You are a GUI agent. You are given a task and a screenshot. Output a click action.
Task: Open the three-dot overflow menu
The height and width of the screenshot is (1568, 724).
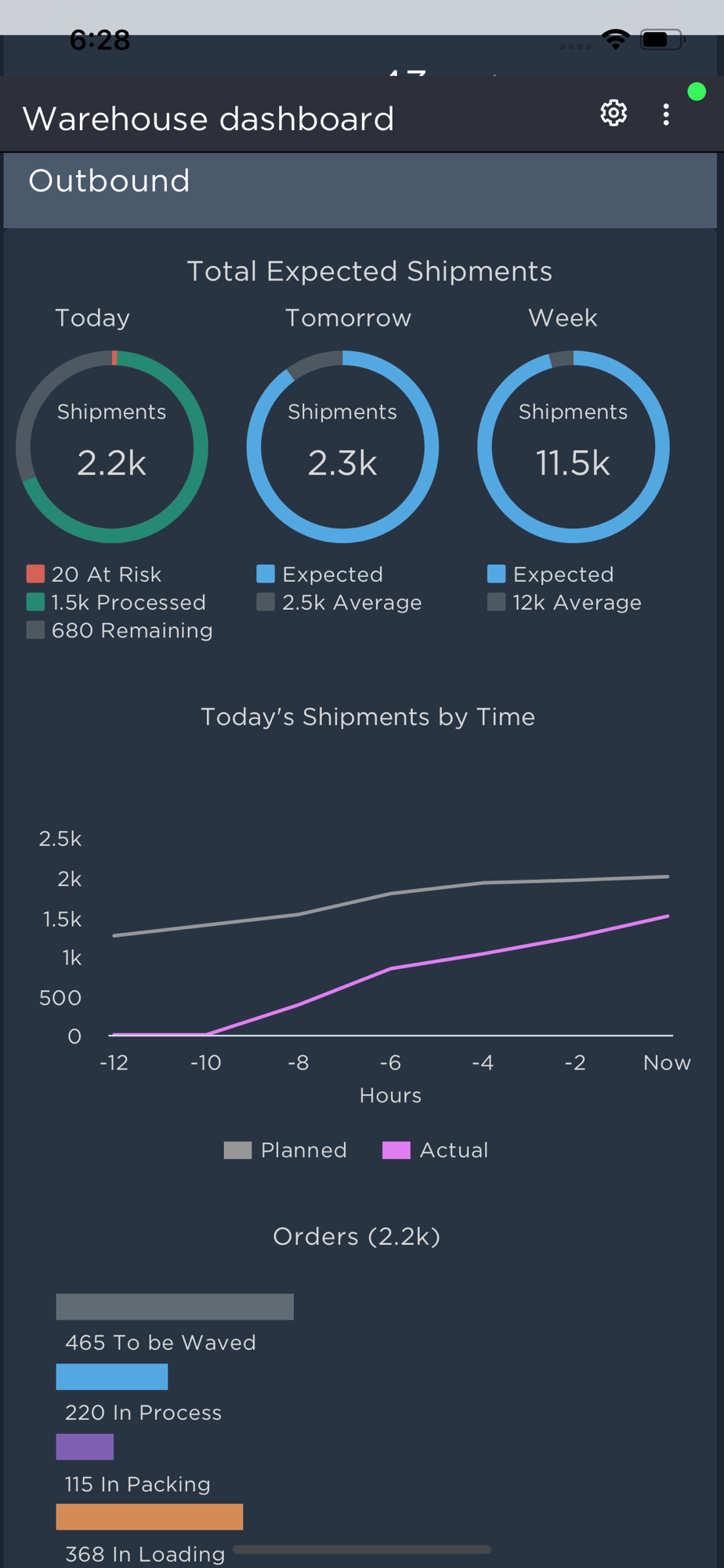(666, 114)
